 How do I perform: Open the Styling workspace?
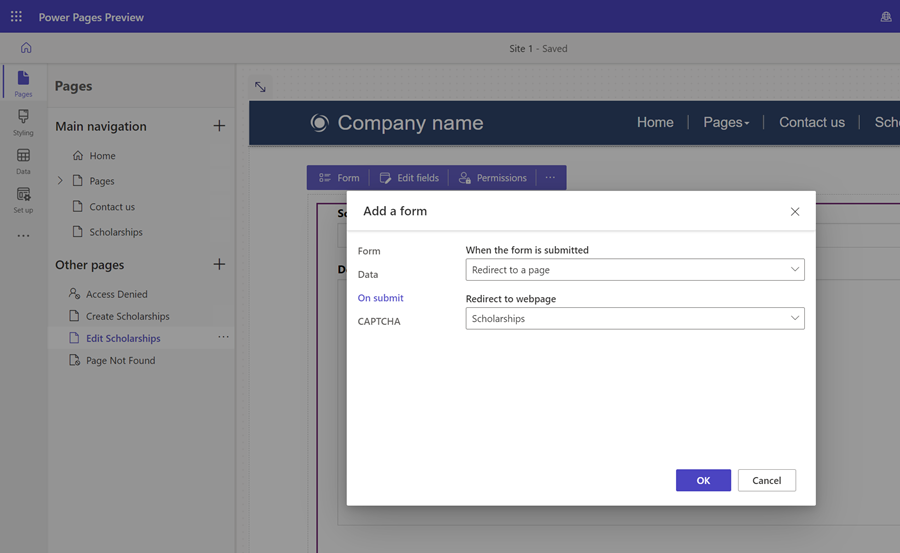[x=23, y=122]
